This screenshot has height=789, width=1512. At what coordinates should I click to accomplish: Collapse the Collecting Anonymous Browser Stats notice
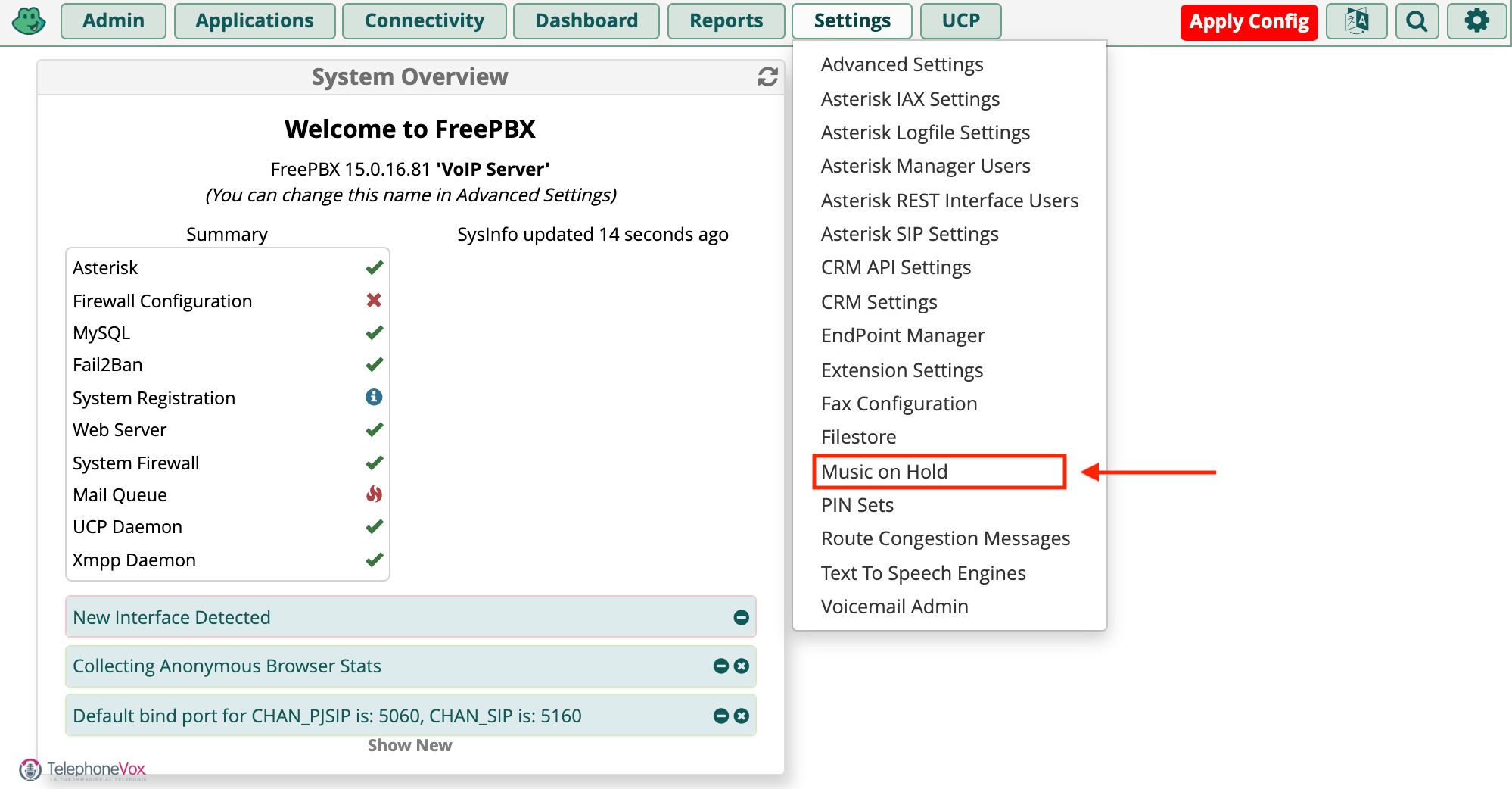(721, 666)
